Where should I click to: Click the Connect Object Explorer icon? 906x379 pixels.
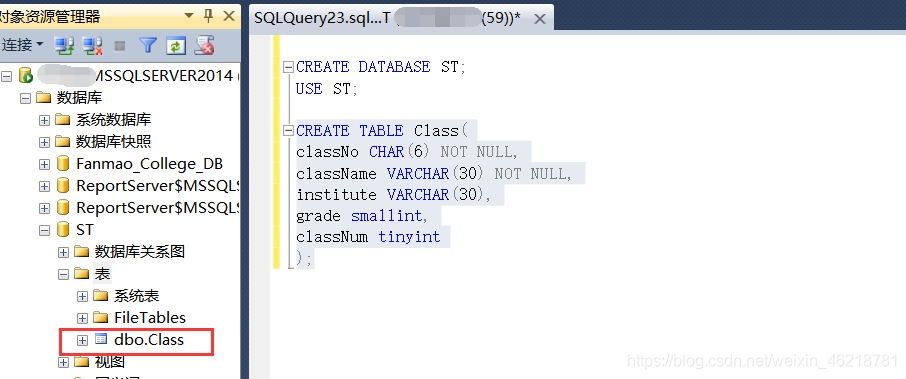coord(64,45)
